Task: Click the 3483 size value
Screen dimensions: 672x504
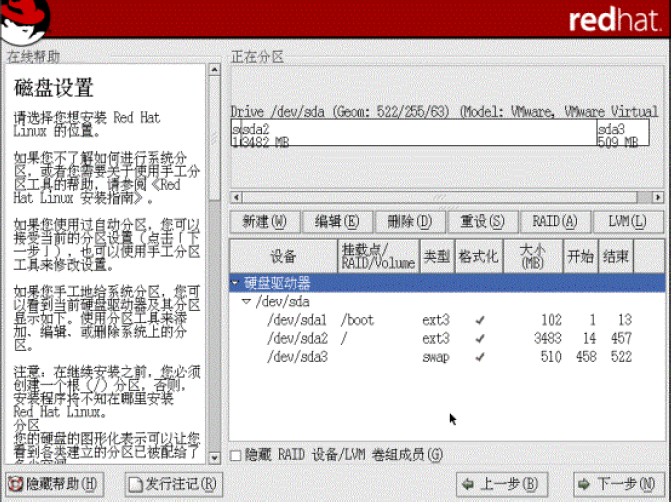Action: tap(547, 339)
